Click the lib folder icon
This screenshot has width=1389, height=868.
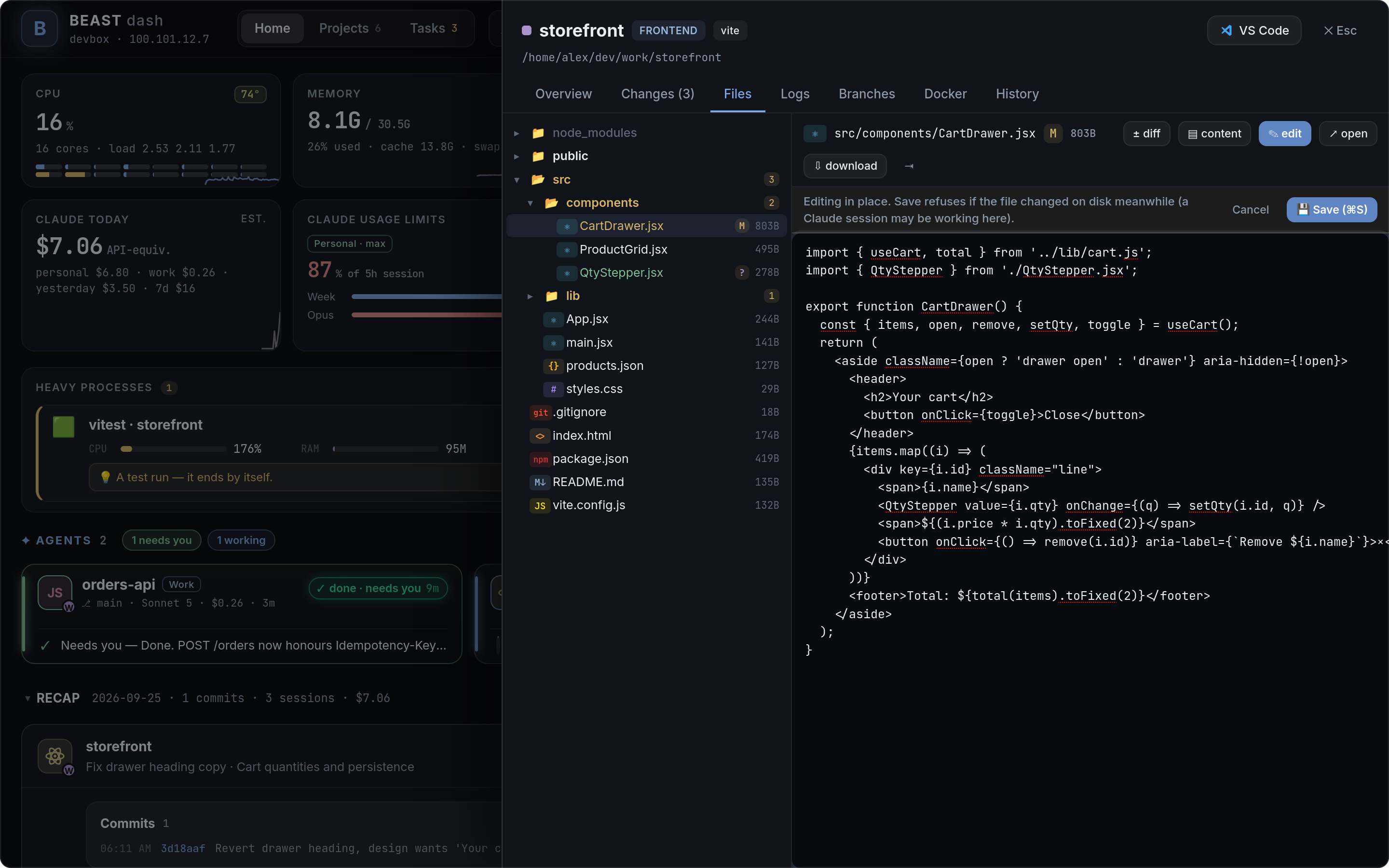552,296
